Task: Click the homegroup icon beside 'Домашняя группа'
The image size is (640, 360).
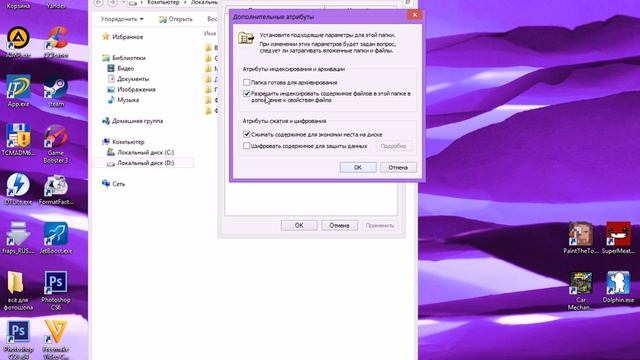Action: 106,120
